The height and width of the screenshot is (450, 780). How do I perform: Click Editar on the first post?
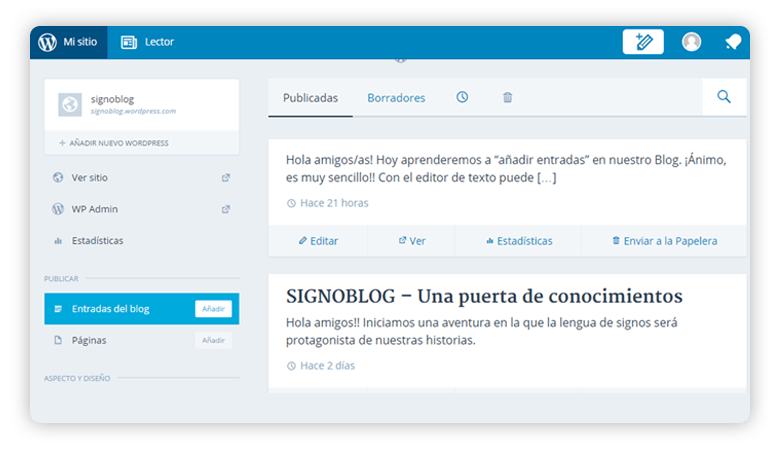coord(318,241)
